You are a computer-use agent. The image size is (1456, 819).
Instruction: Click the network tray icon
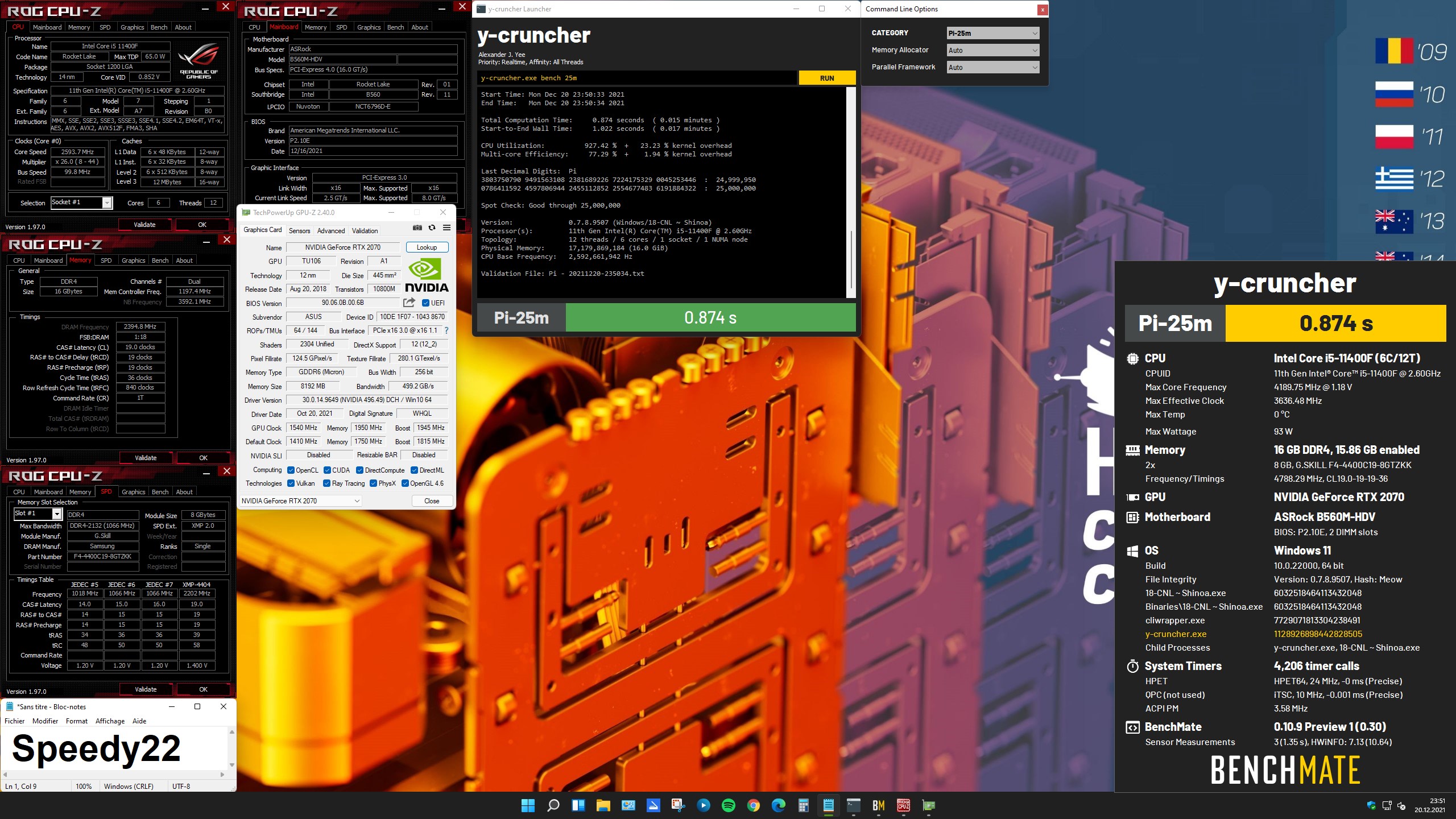pyautogui.click(x=1387, y=805)
